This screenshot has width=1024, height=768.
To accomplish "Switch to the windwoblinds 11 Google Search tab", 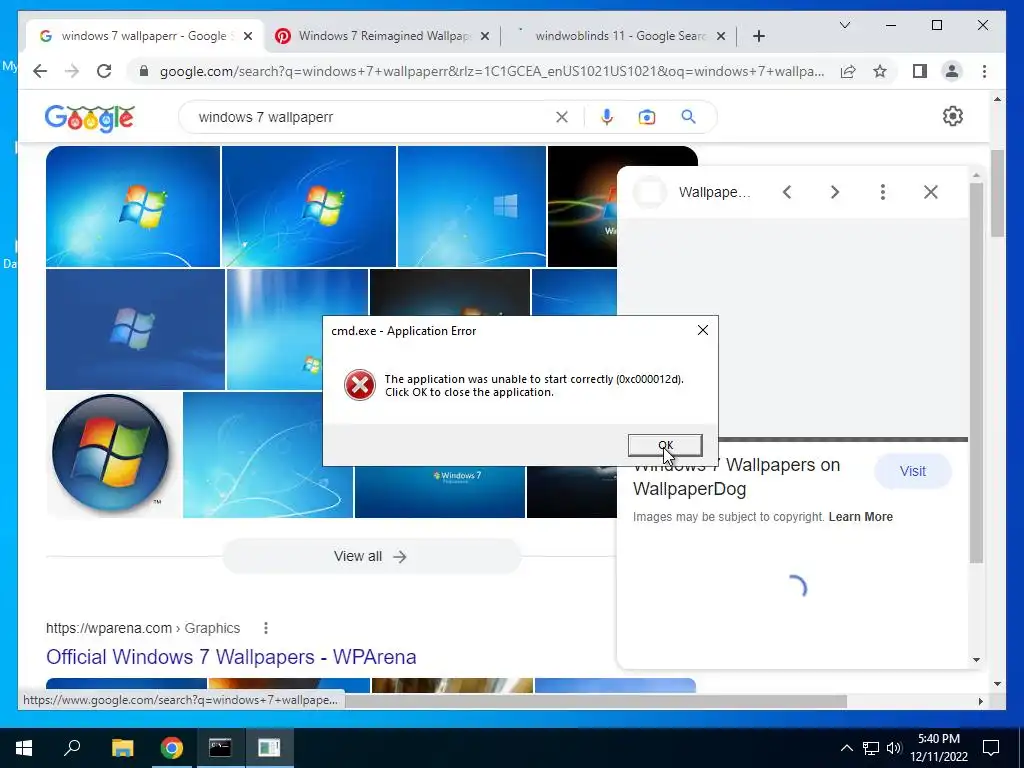I will point(620,36).
